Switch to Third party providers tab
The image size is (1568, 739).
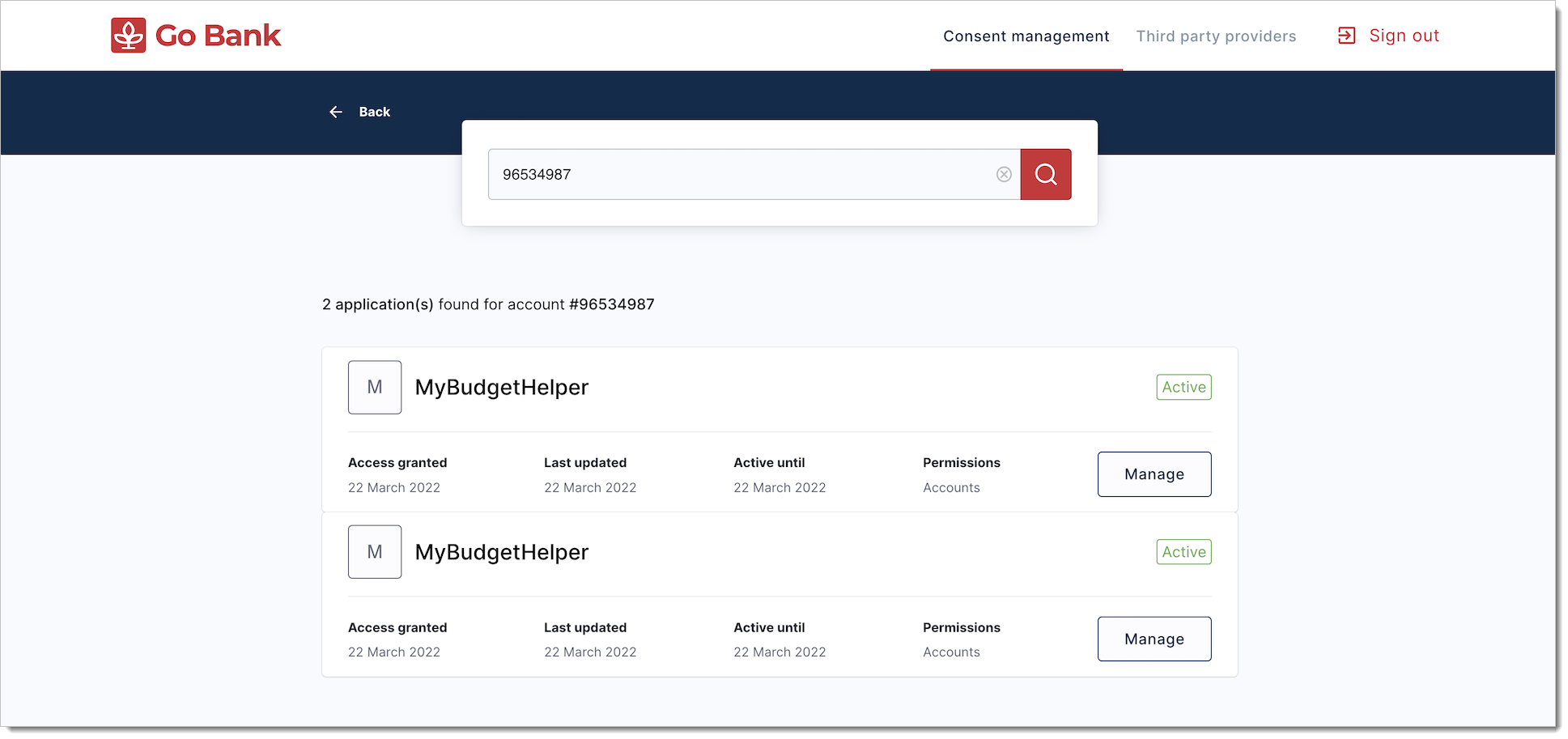(x=1216, y=36)
